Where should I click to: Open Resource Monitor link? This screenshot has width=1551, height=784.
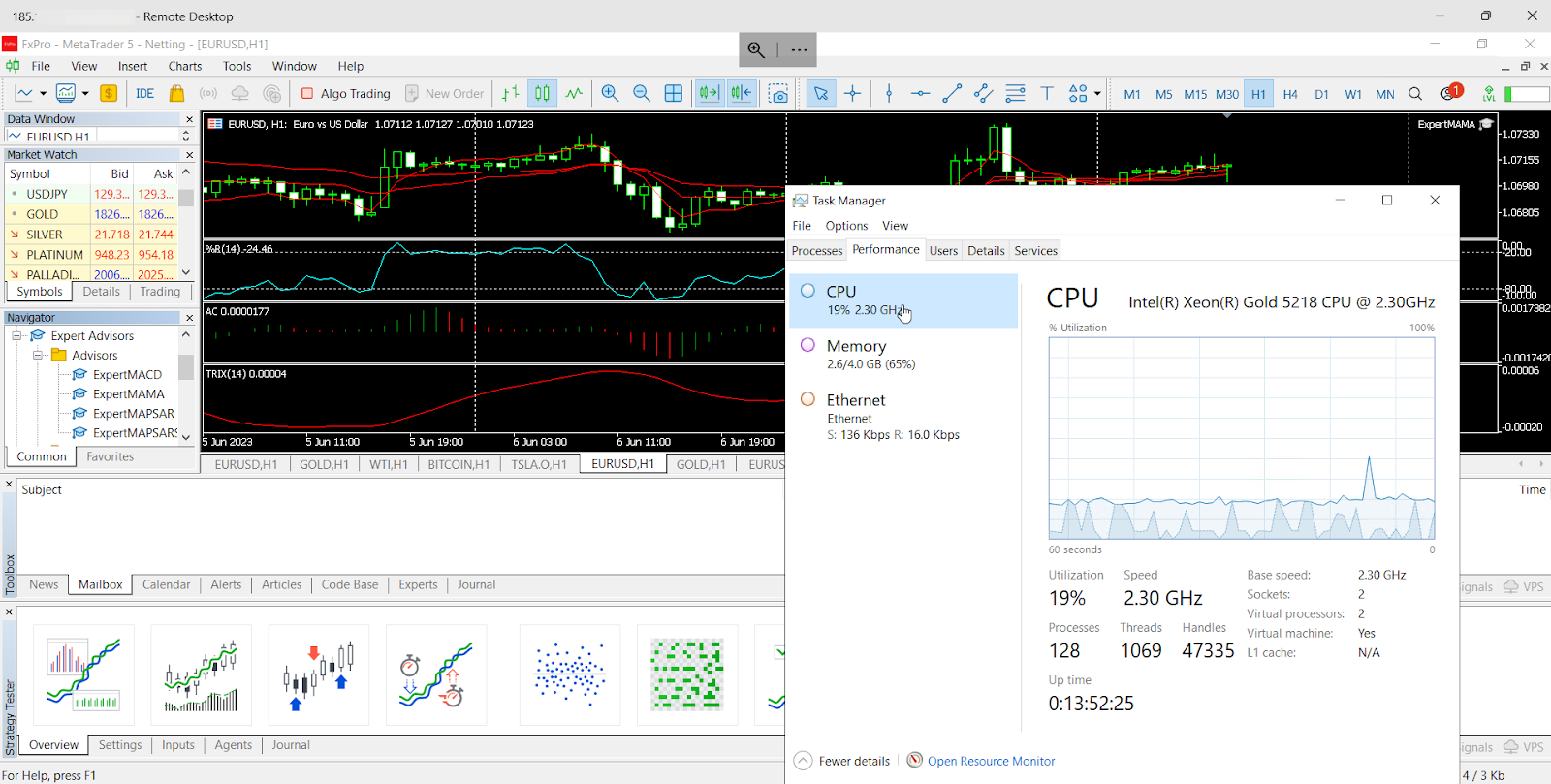click(992, 761)
